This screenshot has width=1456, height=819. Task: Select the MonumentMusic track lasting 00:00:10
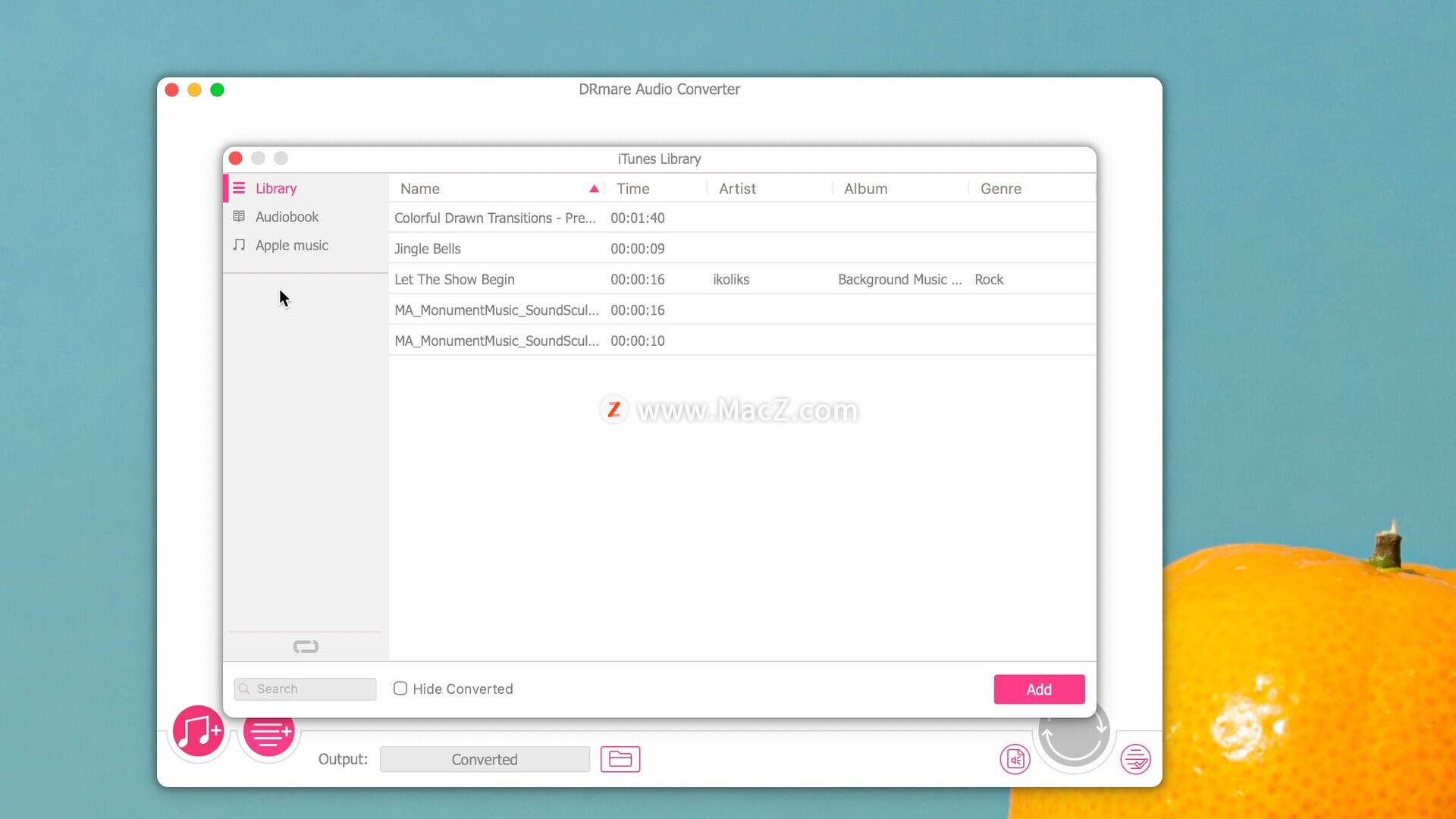click(742, 340)
